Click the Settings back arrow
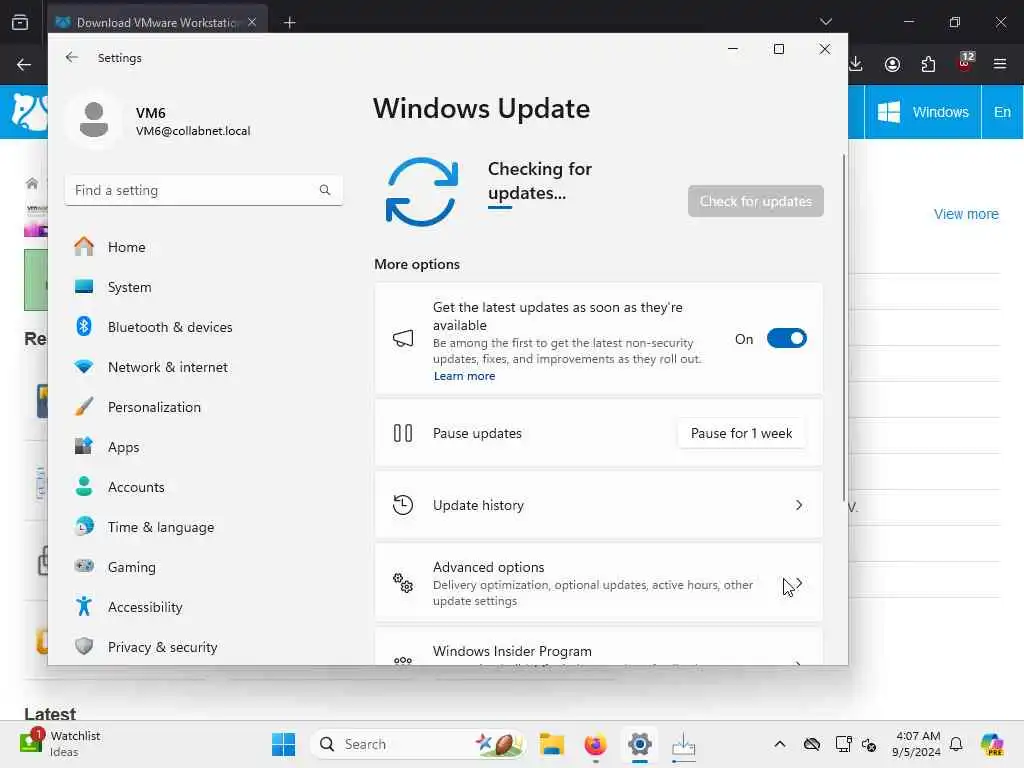 72,57
